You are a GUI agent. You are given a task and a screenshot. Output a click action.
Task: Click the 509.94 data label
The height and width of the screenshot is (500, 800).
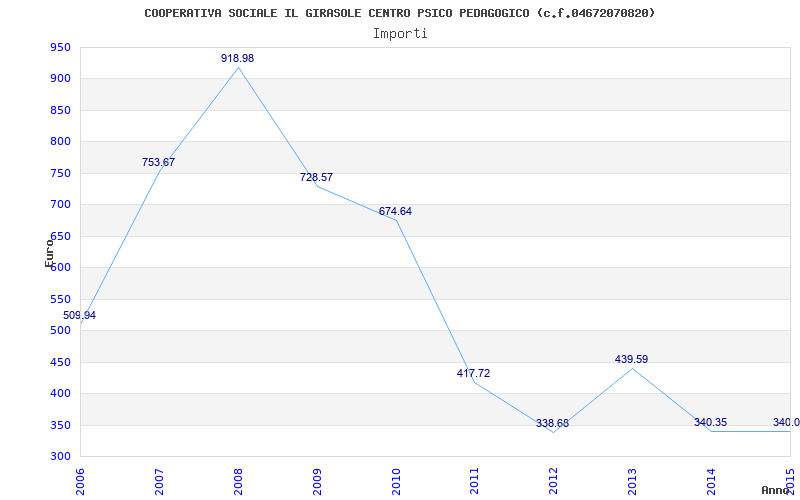pyautogui.click(x=79, y=316)
